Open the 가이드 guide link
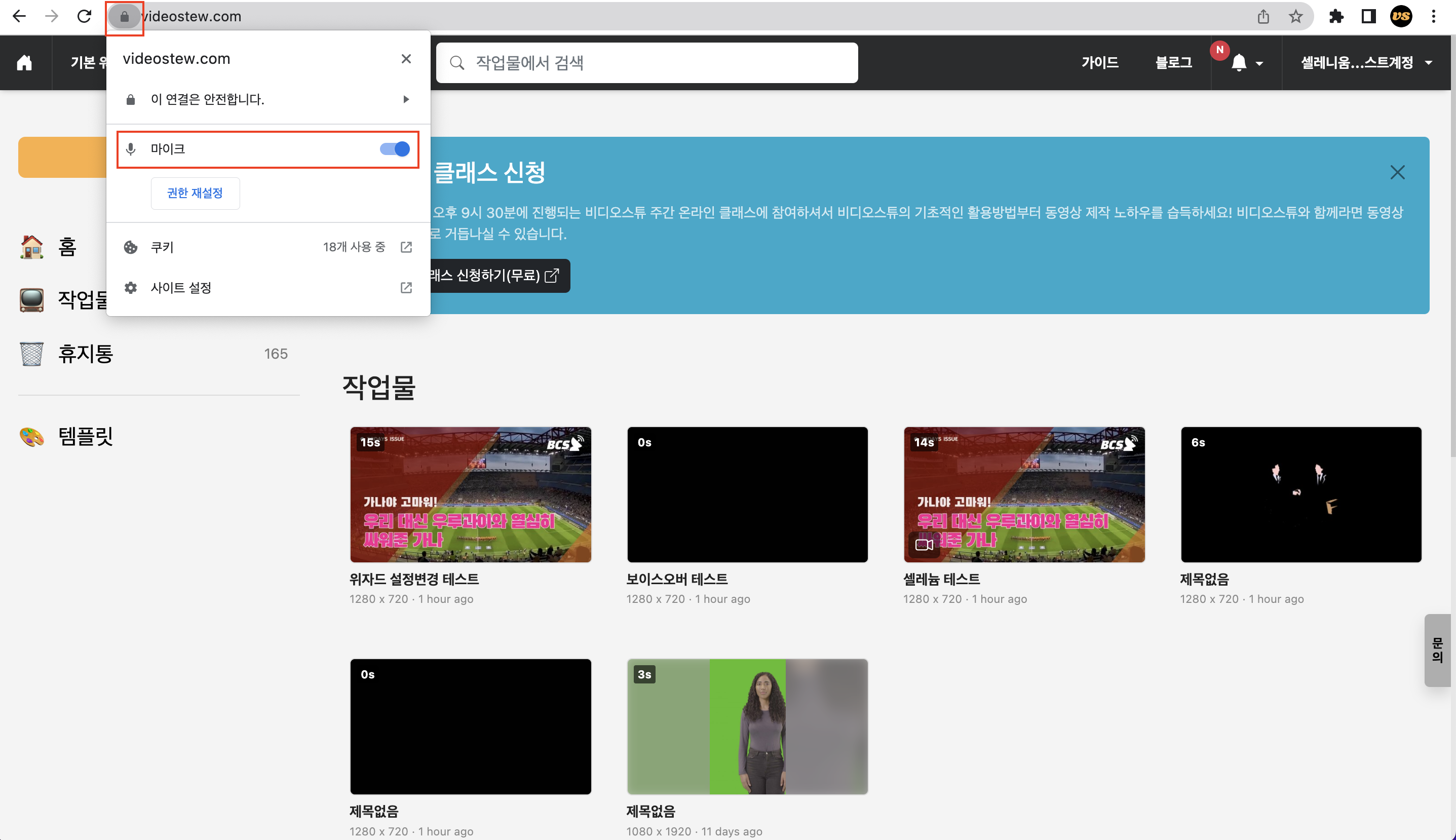The width and height of the screenshot is (1456, 840). (x=1099, y=62)
